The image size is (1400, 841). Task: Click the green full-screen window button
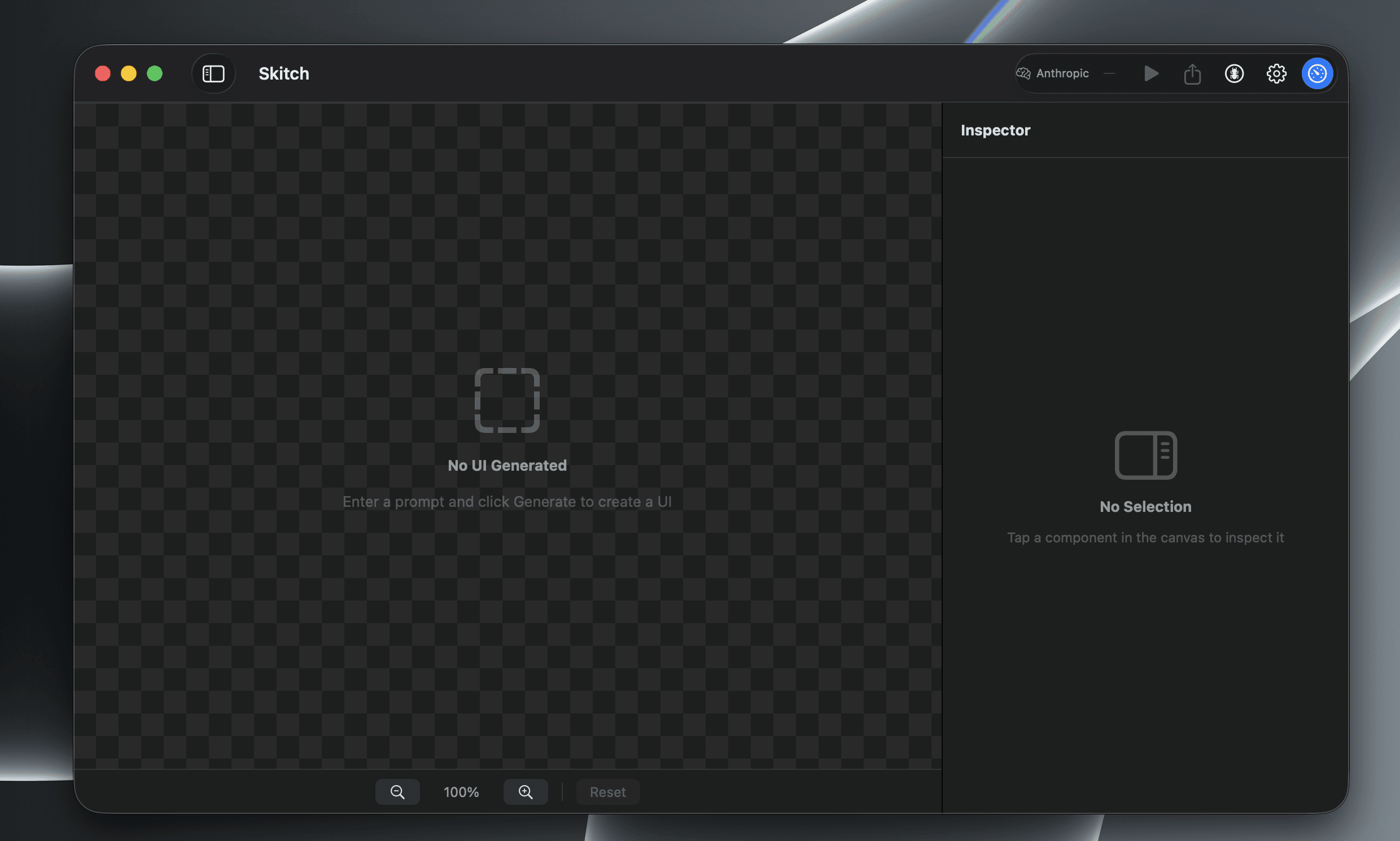pos(155,74)
